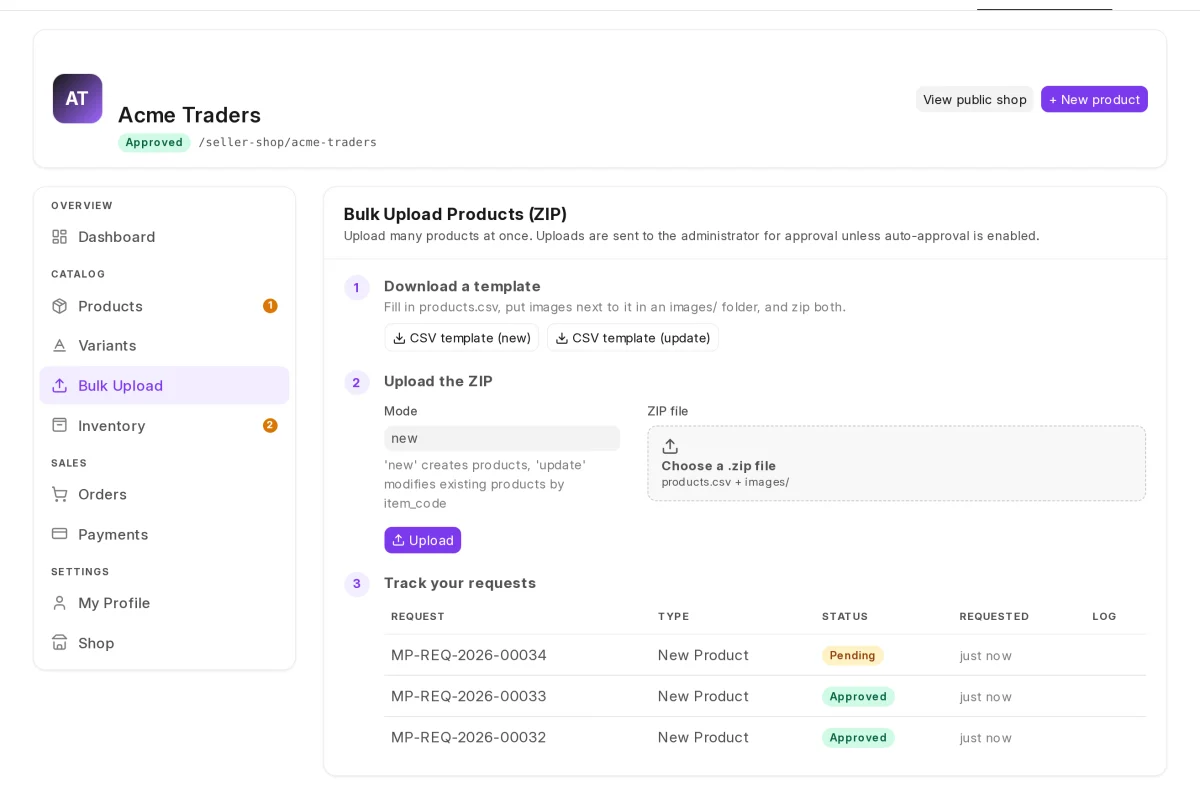This screenshot has width=1200, height=788.
Task: Click the Shop storefront icon
Action: pos(60,643)
